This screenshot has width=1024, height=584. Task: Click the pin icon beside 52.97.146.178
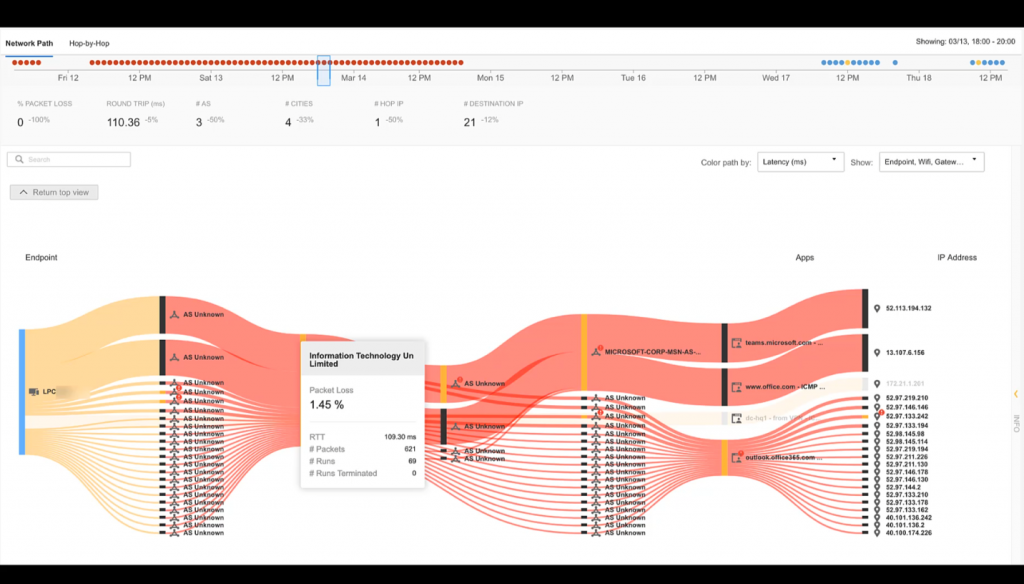pyautogui.click(x=877, y=472)
